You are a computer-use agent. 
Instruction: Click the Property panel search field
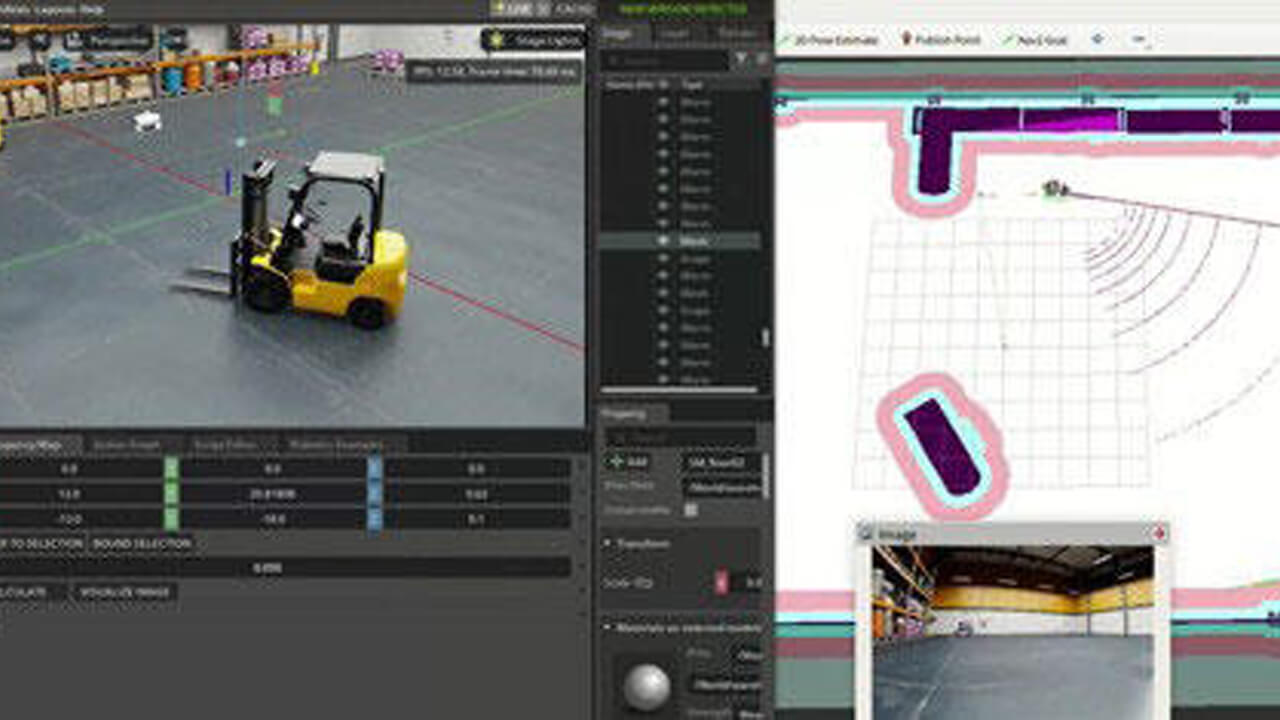coord(680,437)
